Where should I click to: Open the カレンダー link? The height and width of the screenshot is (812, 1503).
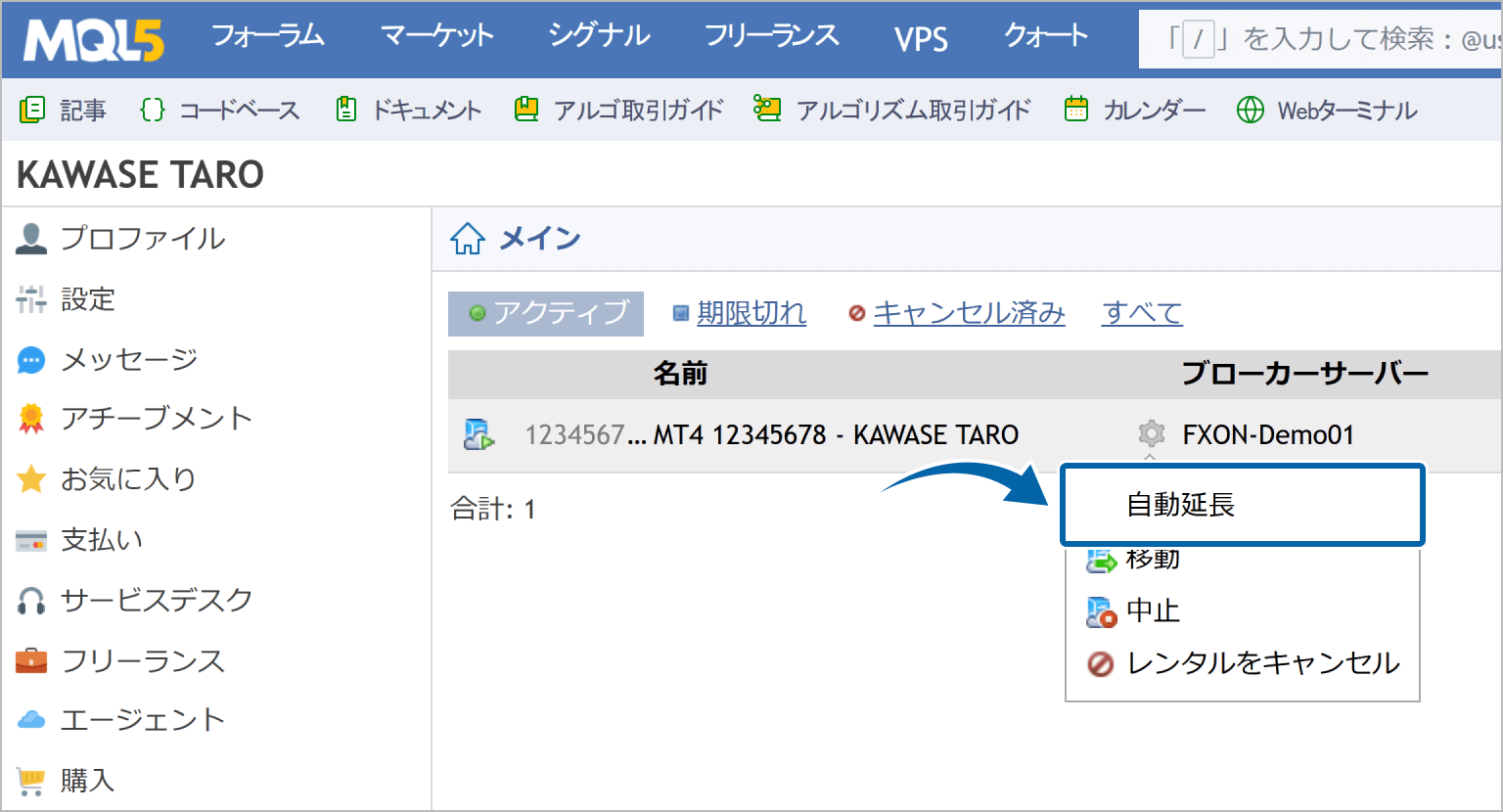(1155, 111)
